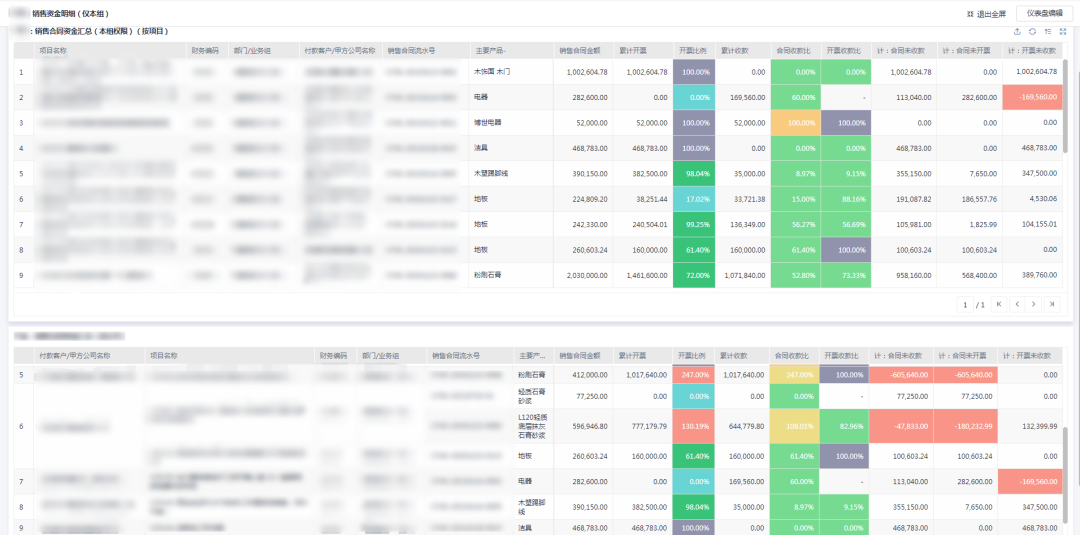Go to the previous page in pagination
The width and height of the screenshot is (1080, 535).
(1016, 304)
